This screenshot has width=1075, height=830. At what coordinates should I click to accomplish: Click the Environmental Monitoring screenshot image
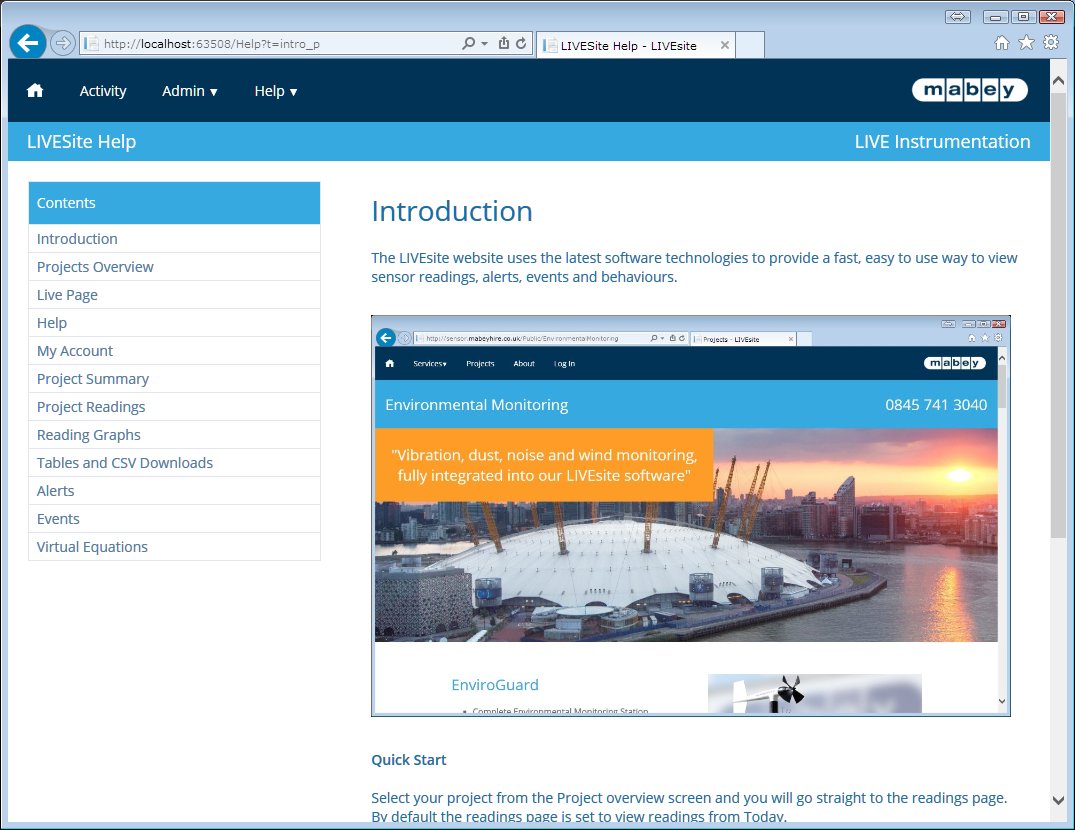[x=690, y=516]
